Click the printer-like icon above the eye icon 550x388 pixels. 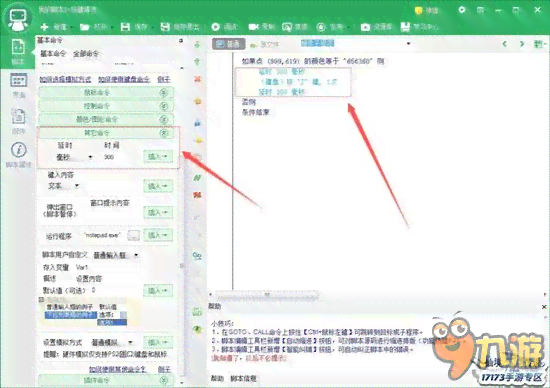[x=197, y=311]
